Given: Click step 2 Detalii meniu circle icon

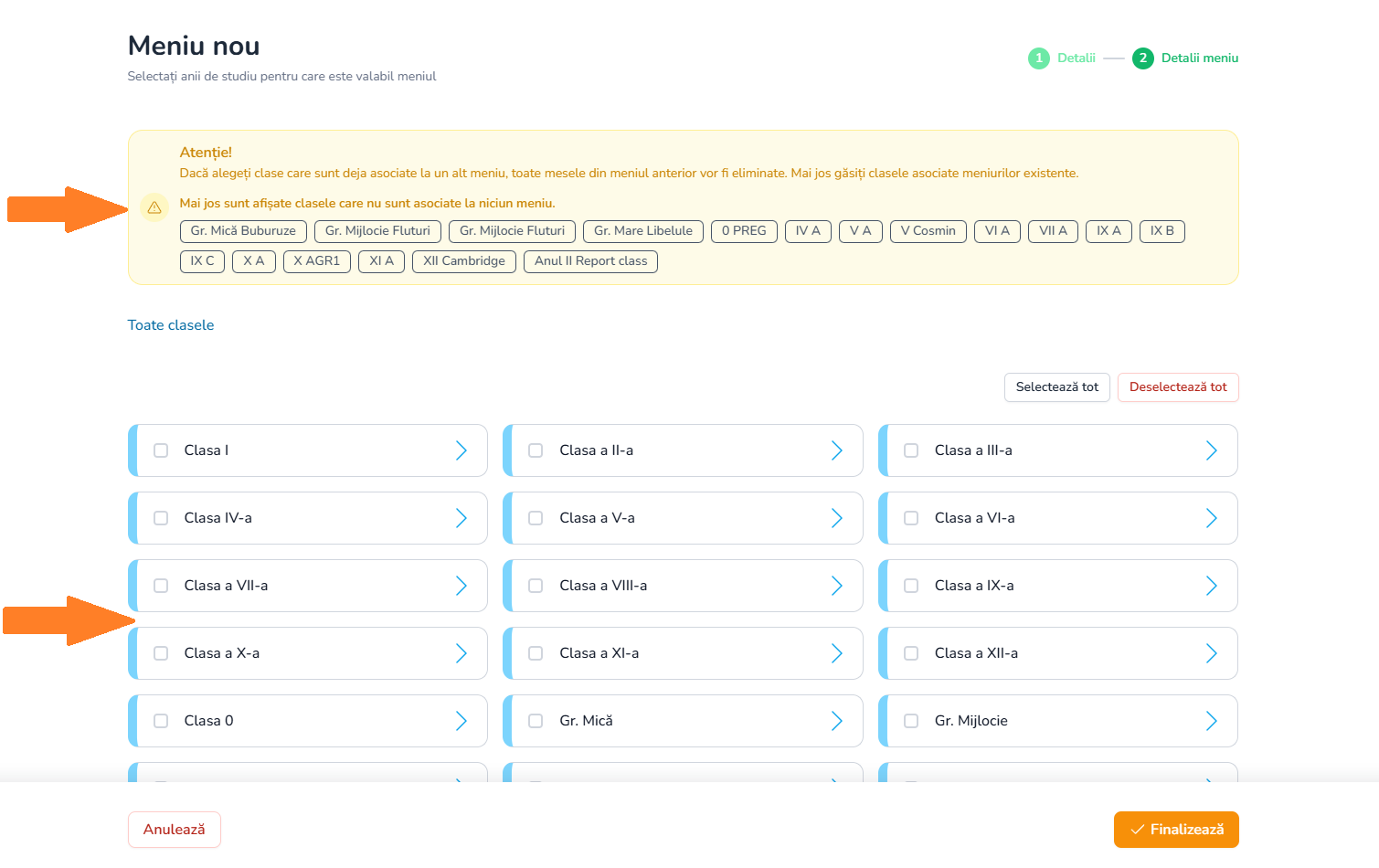Looking at the screenshot, I should pos(1142,58).
